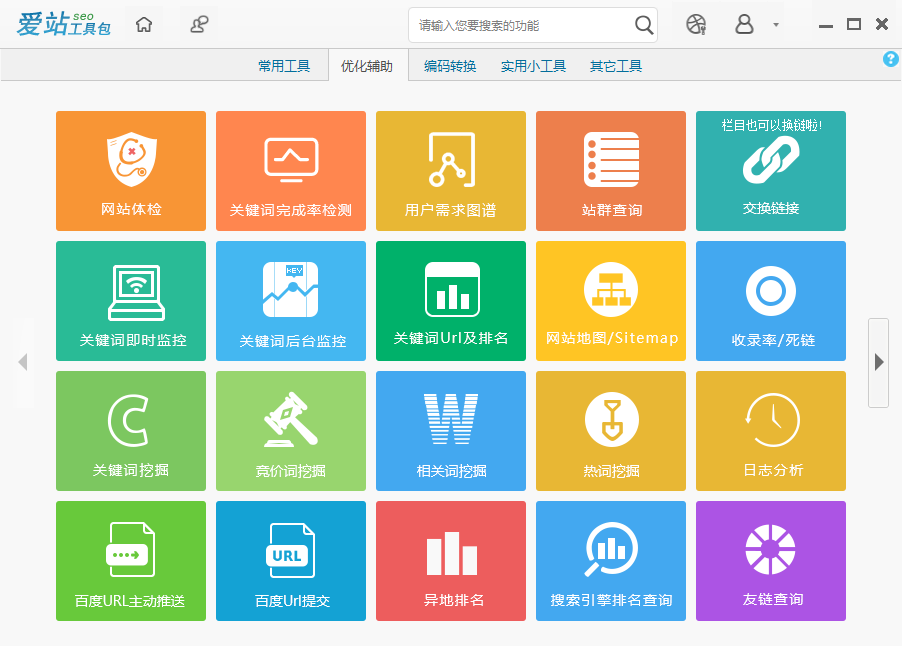This screenshot has height=646, width=902.
Task: Launch 搜索引擎排名查询 search engine rank checker
Action: point(610,560)
